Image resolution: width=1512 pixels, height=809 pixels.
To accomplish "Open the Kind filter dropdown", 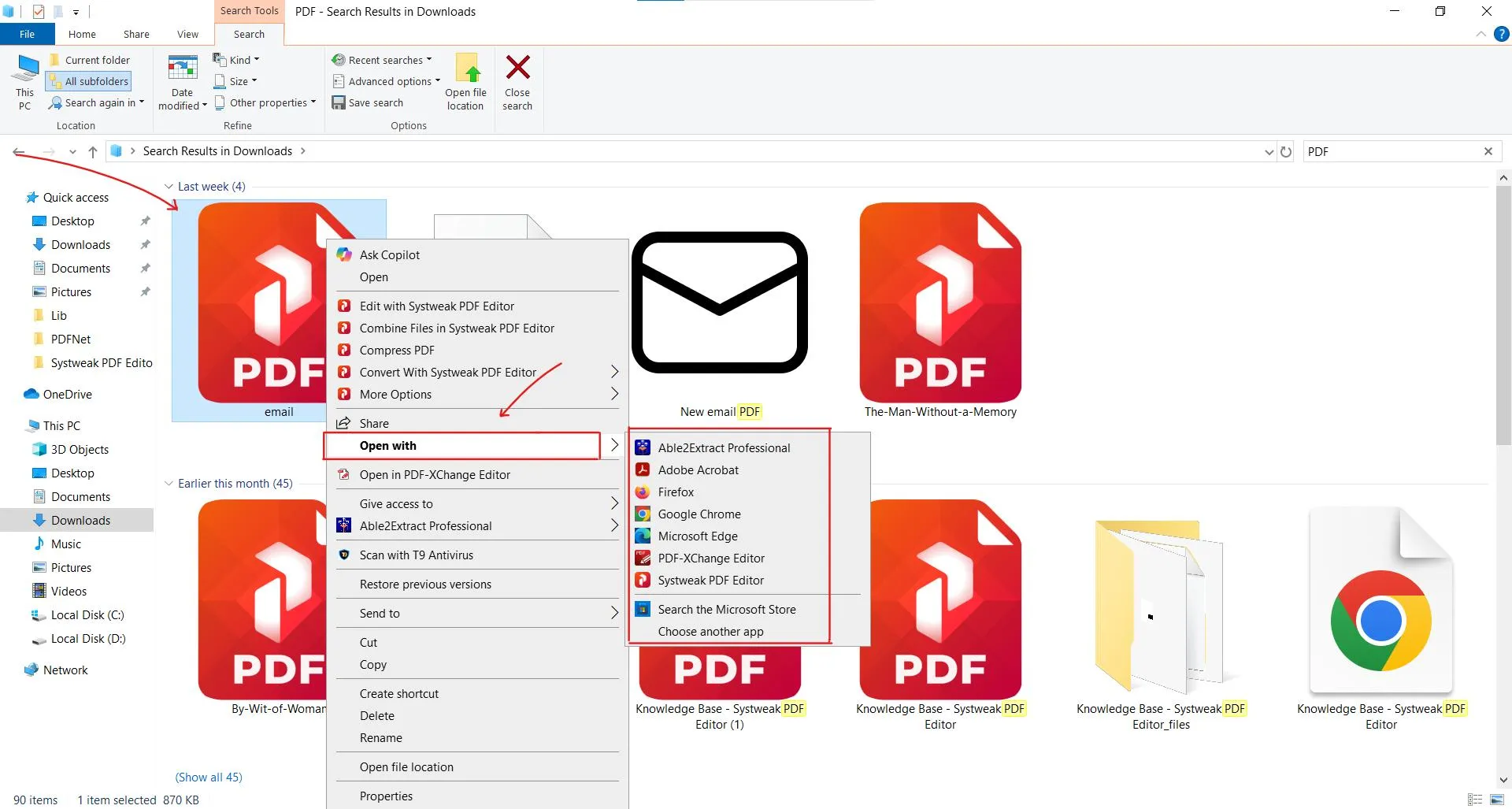I will point(236,60).
